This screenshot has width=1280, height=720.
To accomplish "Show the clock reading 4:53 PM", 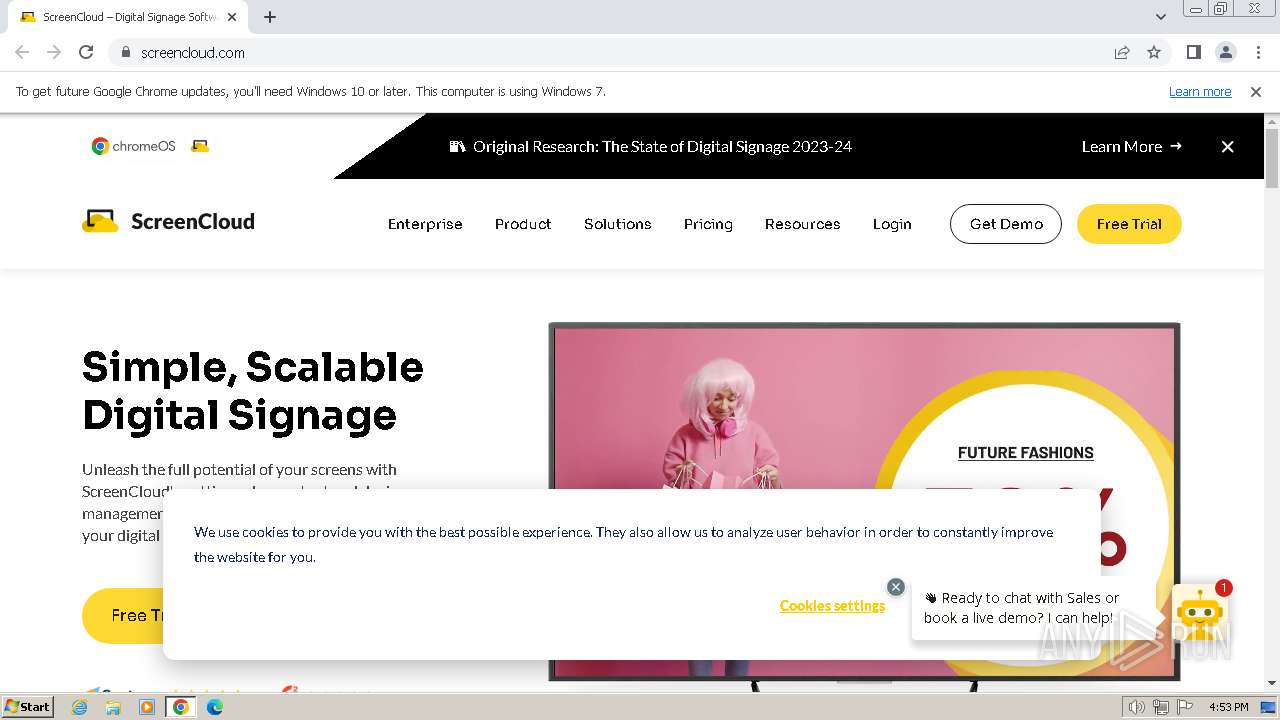I will click(x=1229, y=707).
